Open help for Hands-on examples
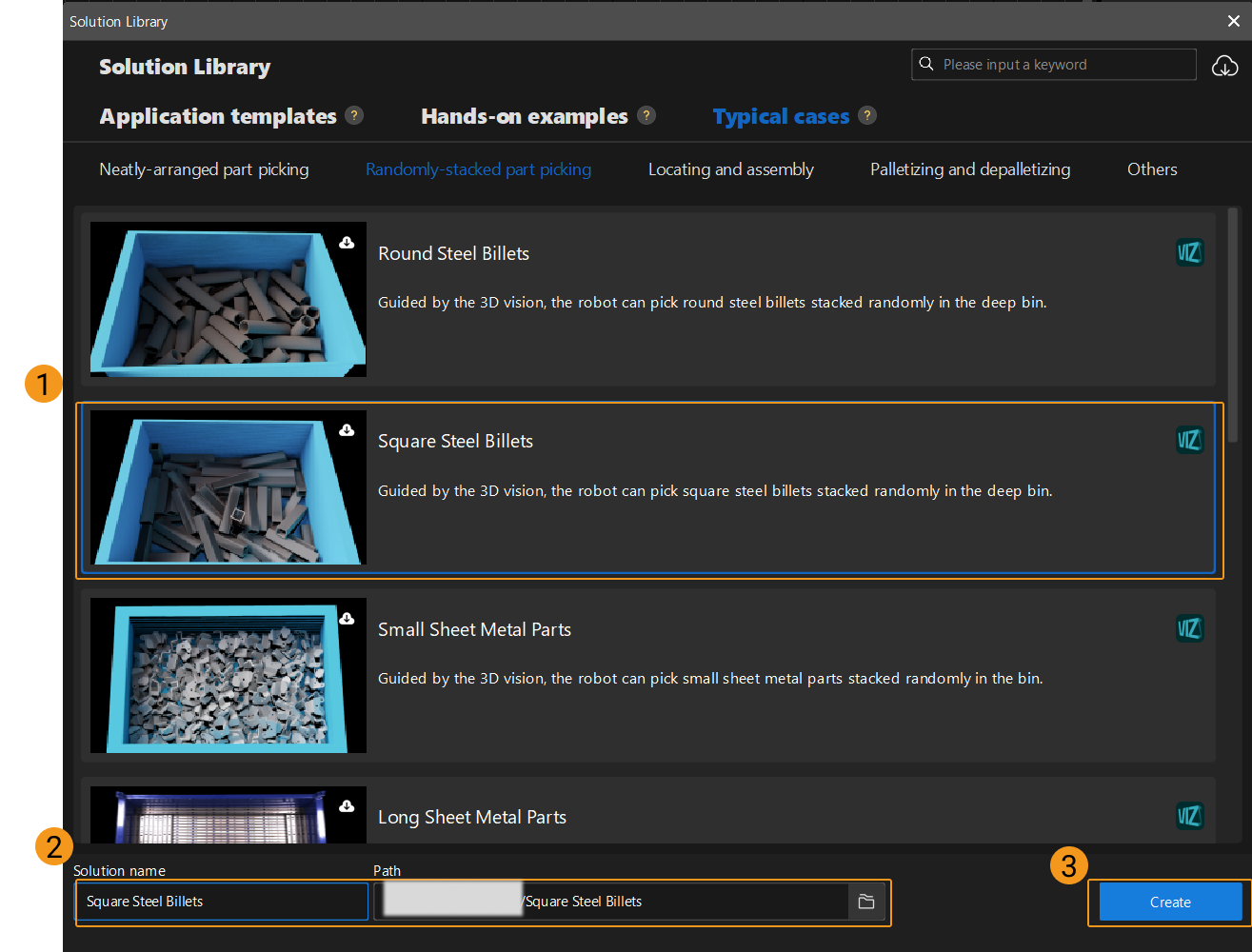Screen dimensions: 1252x952 646,115
